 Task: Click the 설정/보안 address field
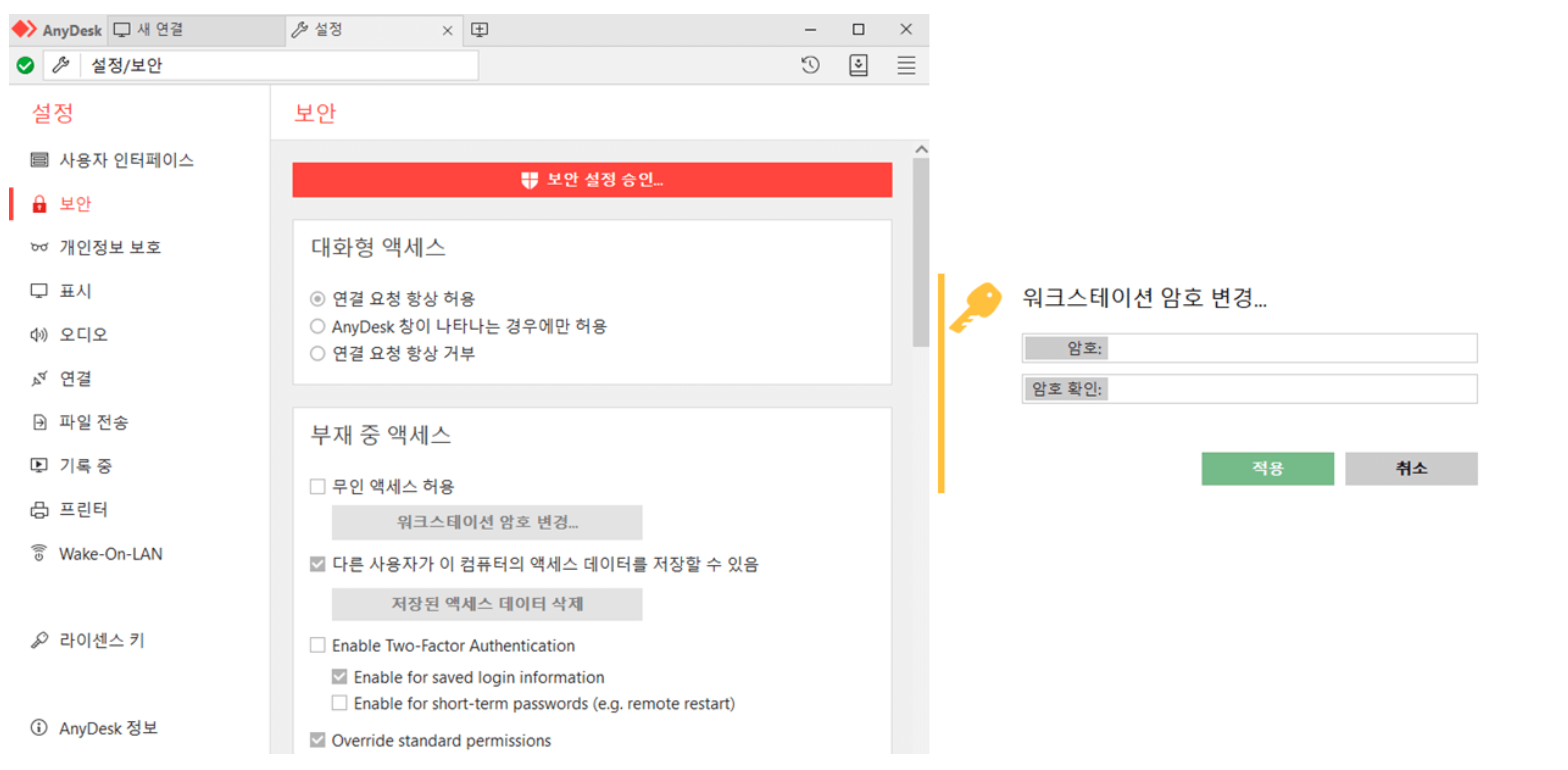(278, 66)
